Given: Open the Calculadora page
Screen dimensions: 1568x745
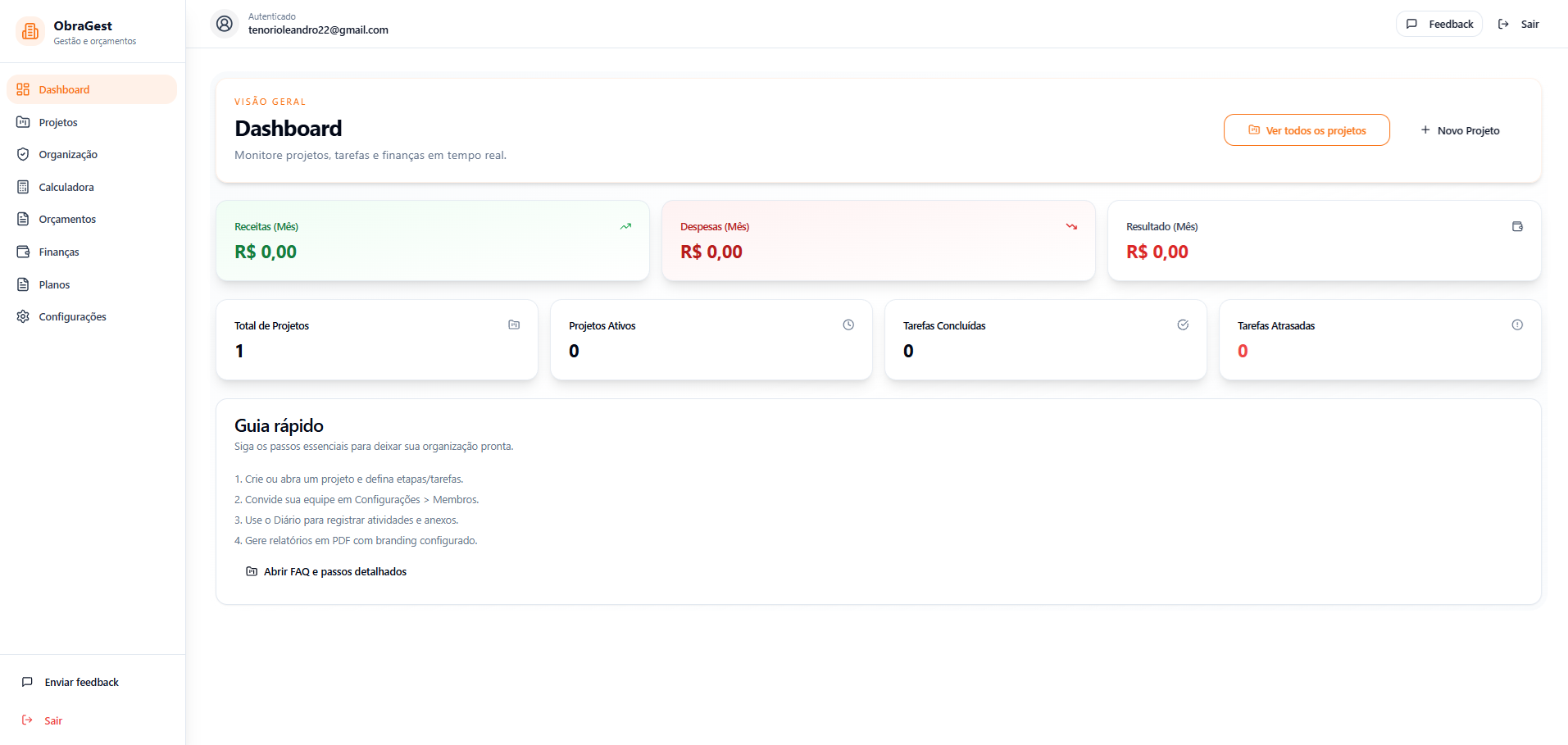Looking at the screenshot, I should coord(92,187).
